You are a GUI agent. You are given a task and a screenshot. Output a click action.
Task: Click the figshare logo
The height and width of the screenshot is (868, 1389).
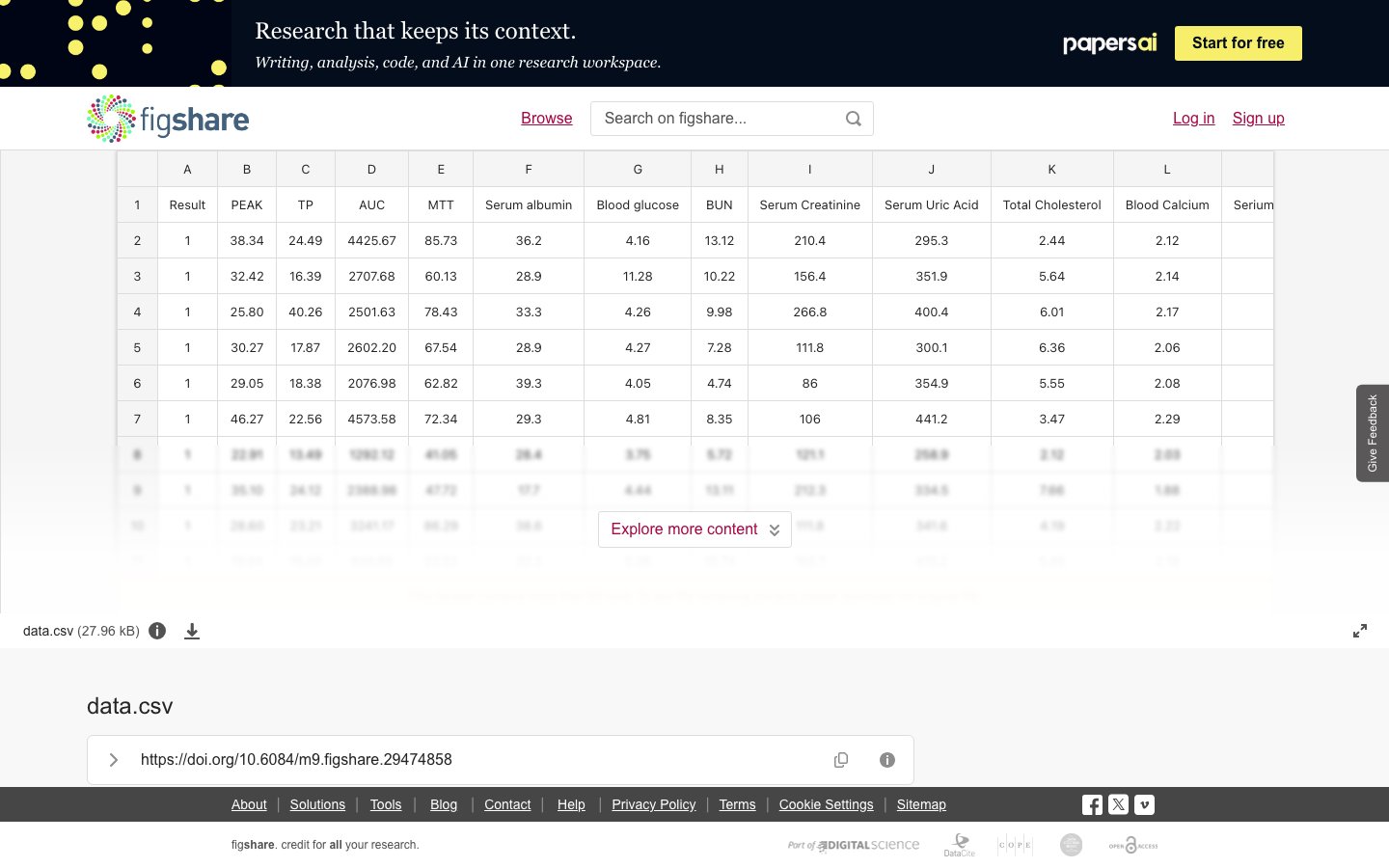click(x=168, y=119)
